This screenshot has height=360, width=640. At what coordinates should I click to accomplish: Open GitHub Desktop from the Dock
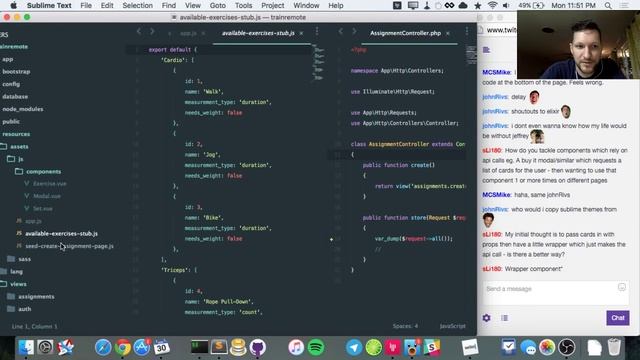(x=258, y=347)
